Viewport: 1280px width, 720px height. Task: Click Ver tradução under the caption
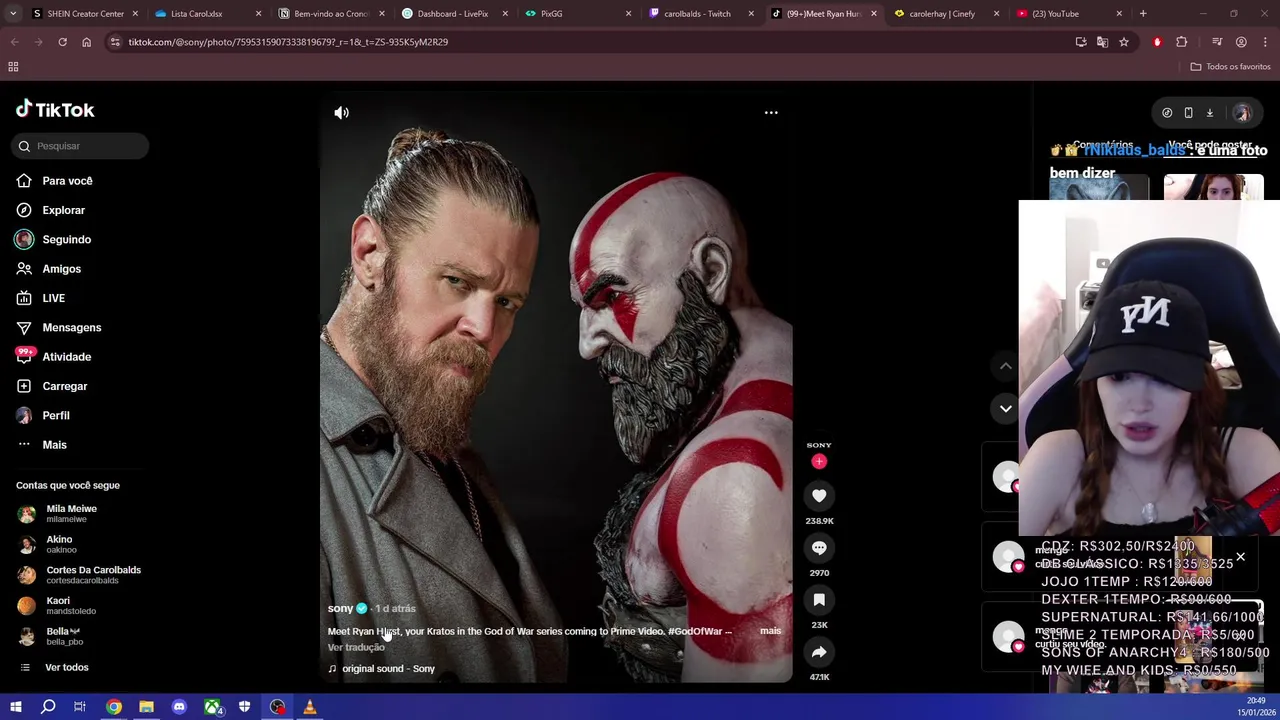click(x=356, y=647)
